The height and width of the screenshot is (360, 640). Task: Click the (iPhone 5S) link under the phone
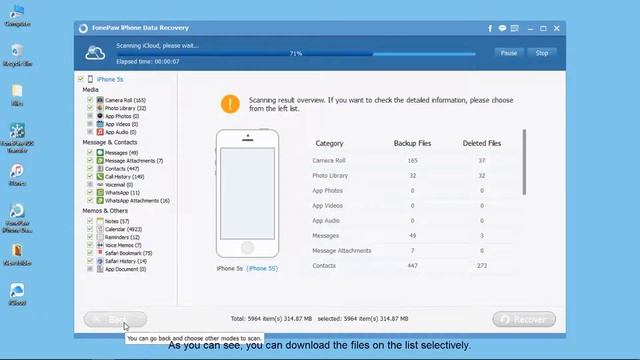pos(262,269)
